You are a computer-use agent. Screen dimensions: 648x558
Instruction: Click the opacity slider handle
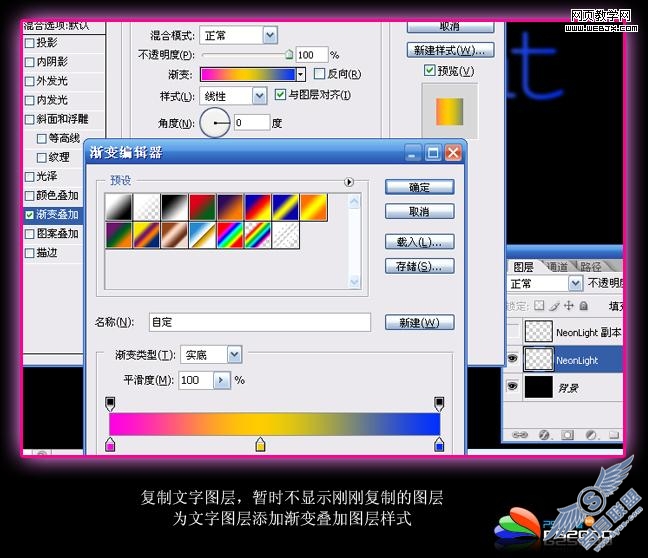pos(289,55)
